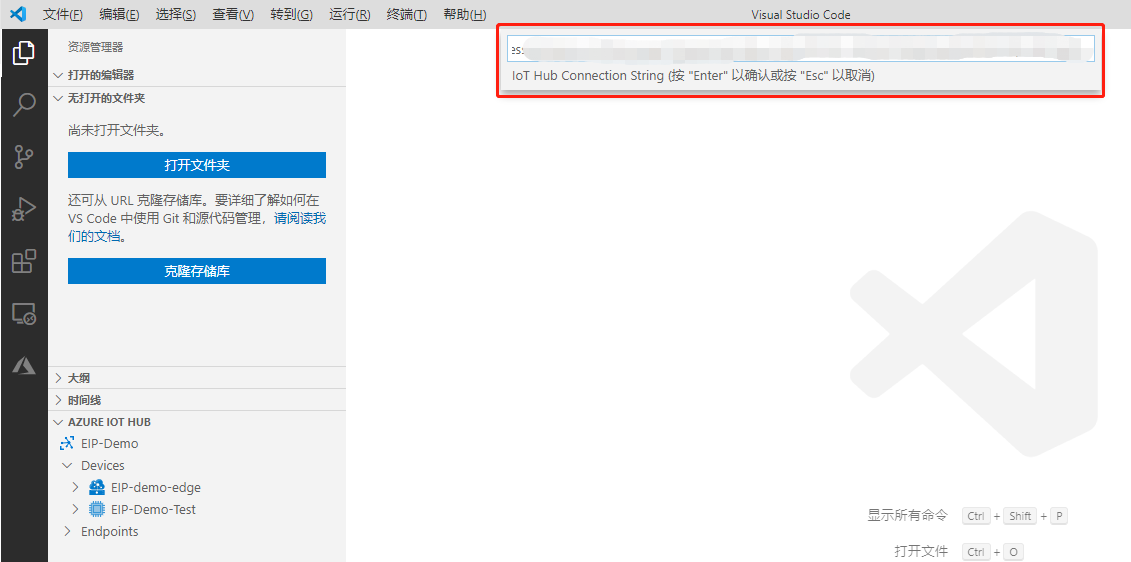Click the 打开文件夹 button
The width and height of the screenshot is (1131, 562).
pos(197,165)
